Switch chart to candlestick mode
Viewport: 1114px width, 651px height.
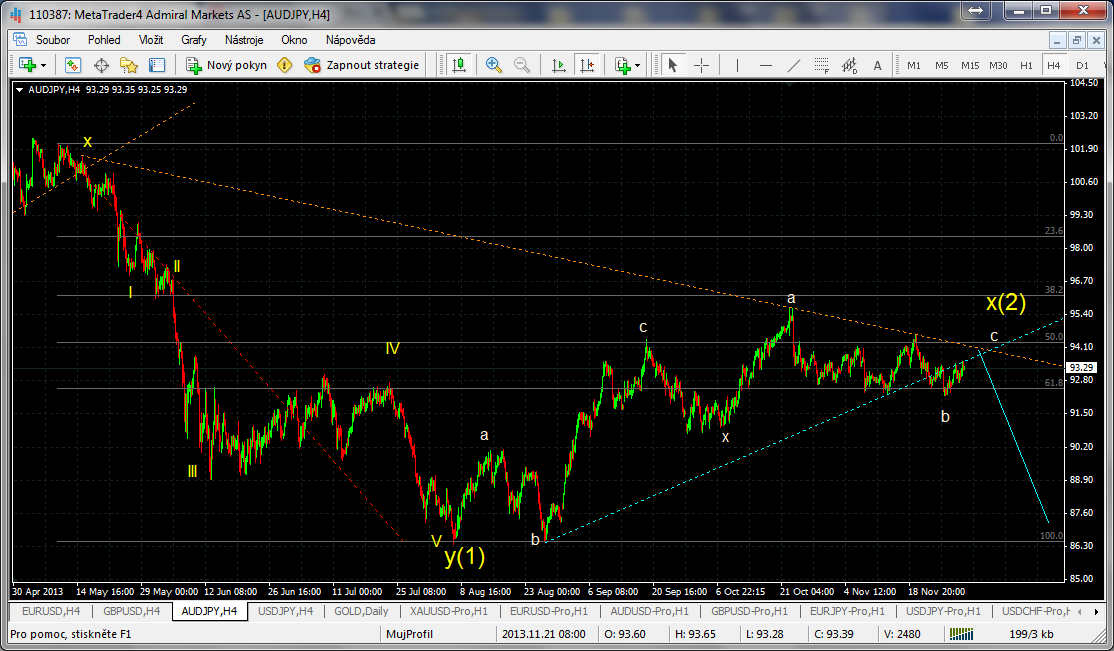(x=459, y=65)
